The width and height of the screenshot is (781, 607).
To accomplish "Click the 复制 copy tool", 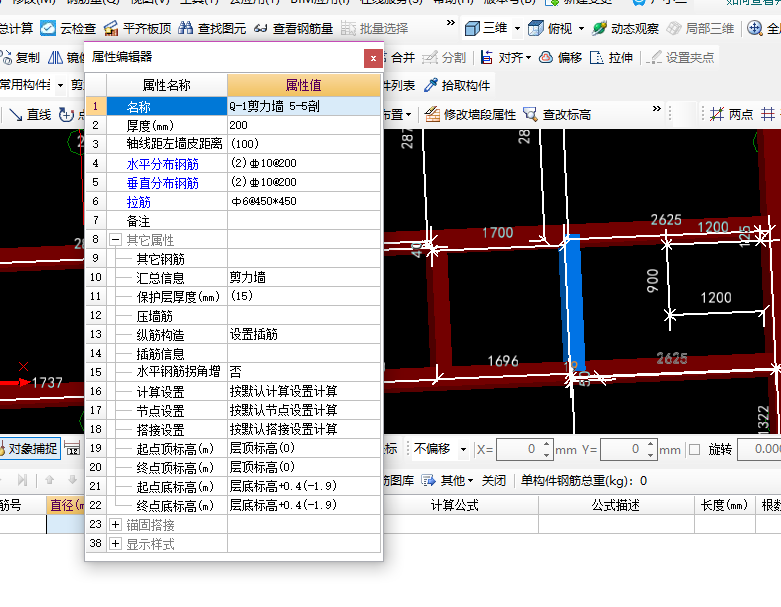I will tap(20, 58).
